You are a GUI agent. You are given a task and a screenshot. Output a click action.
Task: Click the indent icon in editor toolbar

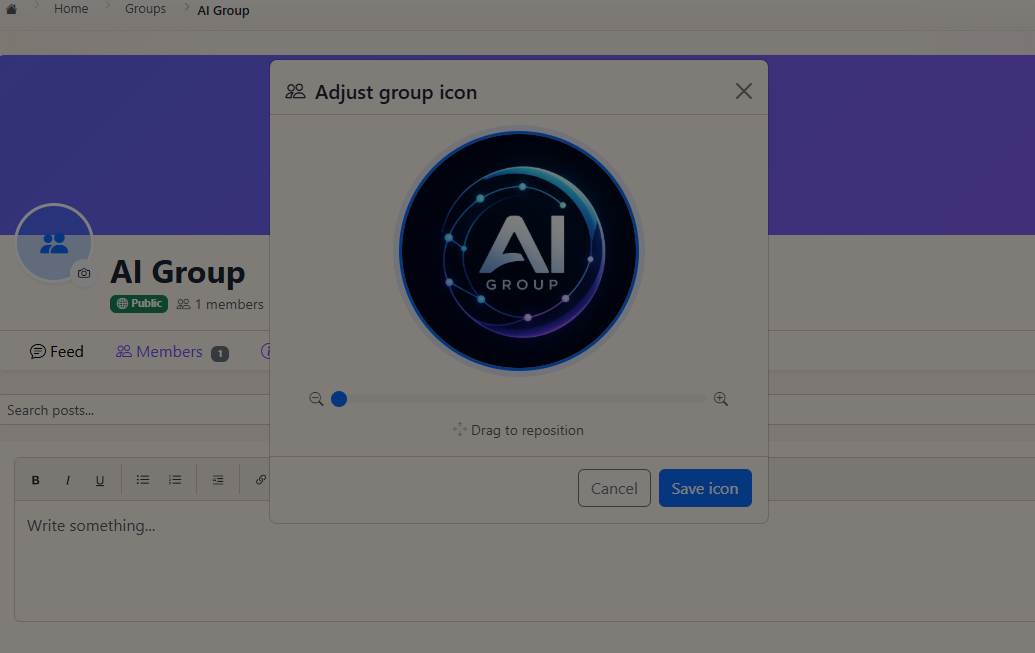[218, 480]
